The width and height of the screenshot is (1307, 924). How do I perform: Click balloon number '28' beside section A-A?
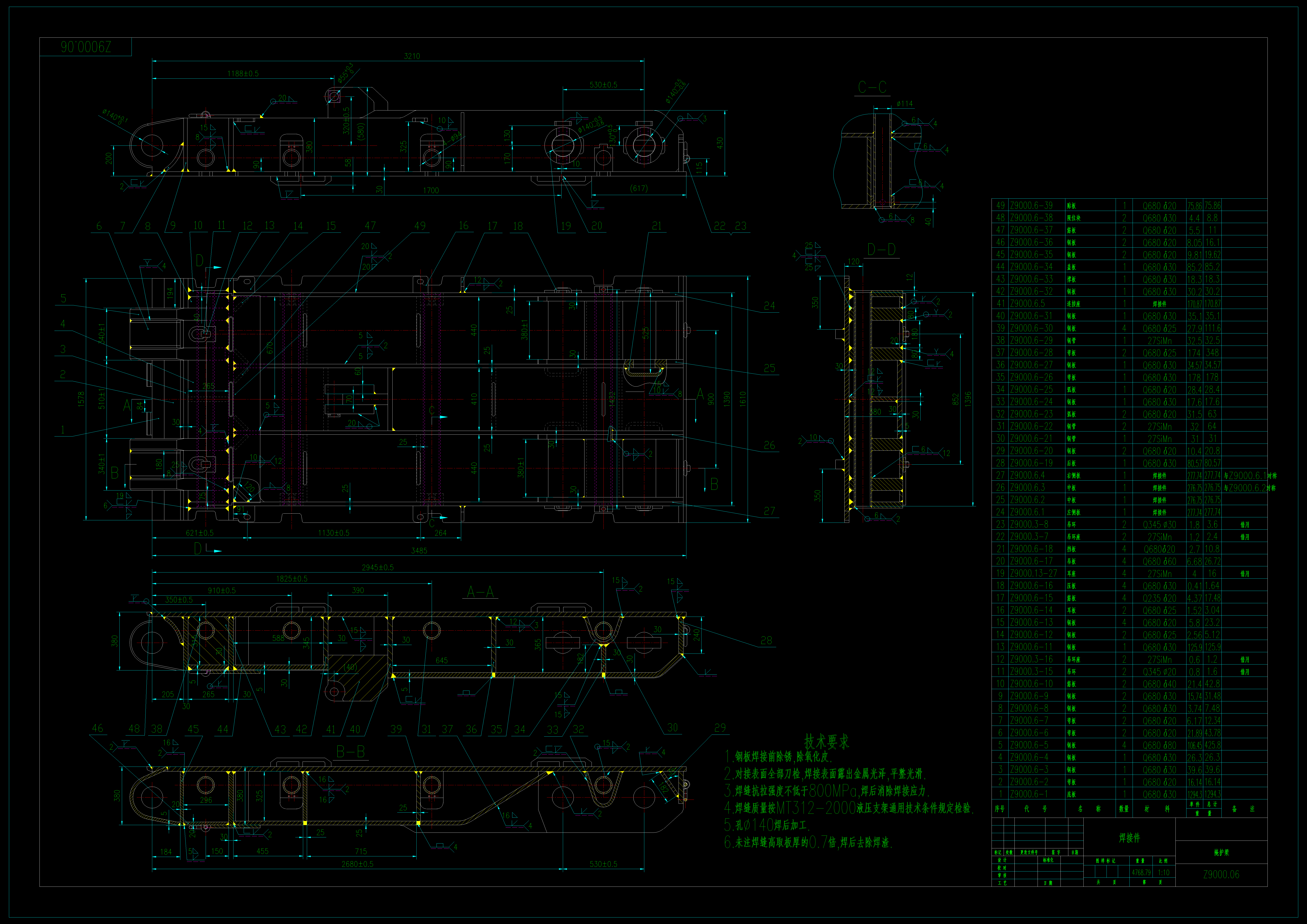point(766,640)
